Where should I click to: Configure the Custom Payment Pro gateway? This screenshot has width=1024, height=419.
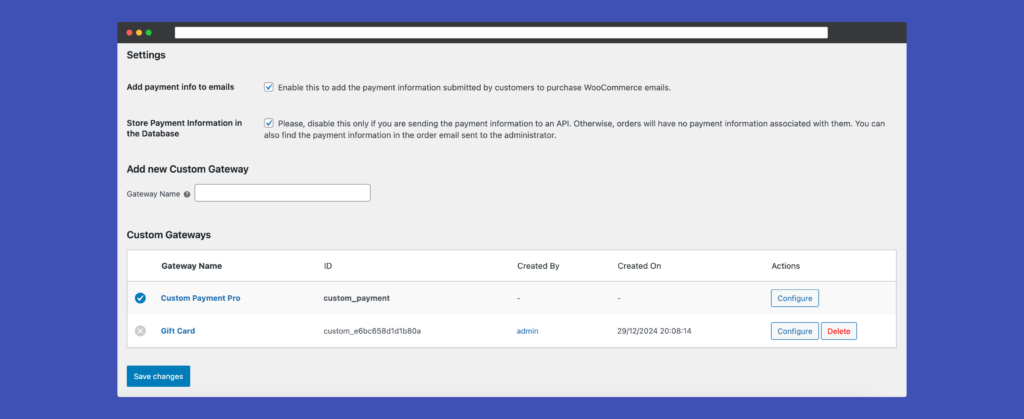tap(795, 298)
